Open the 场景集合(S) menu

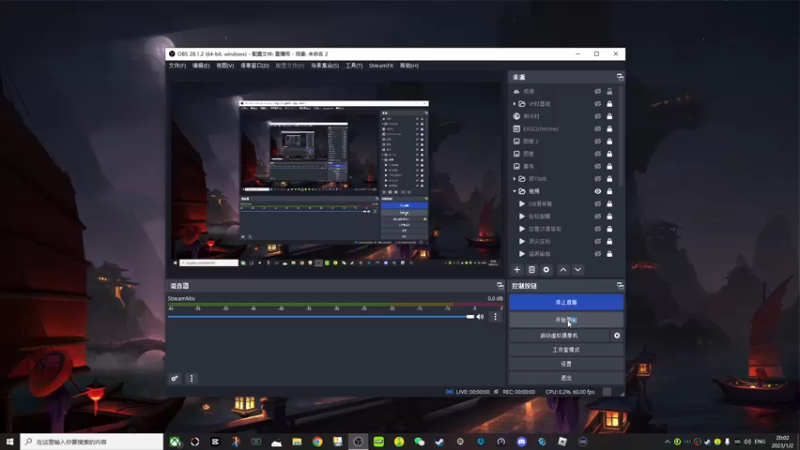click(325, 66)
